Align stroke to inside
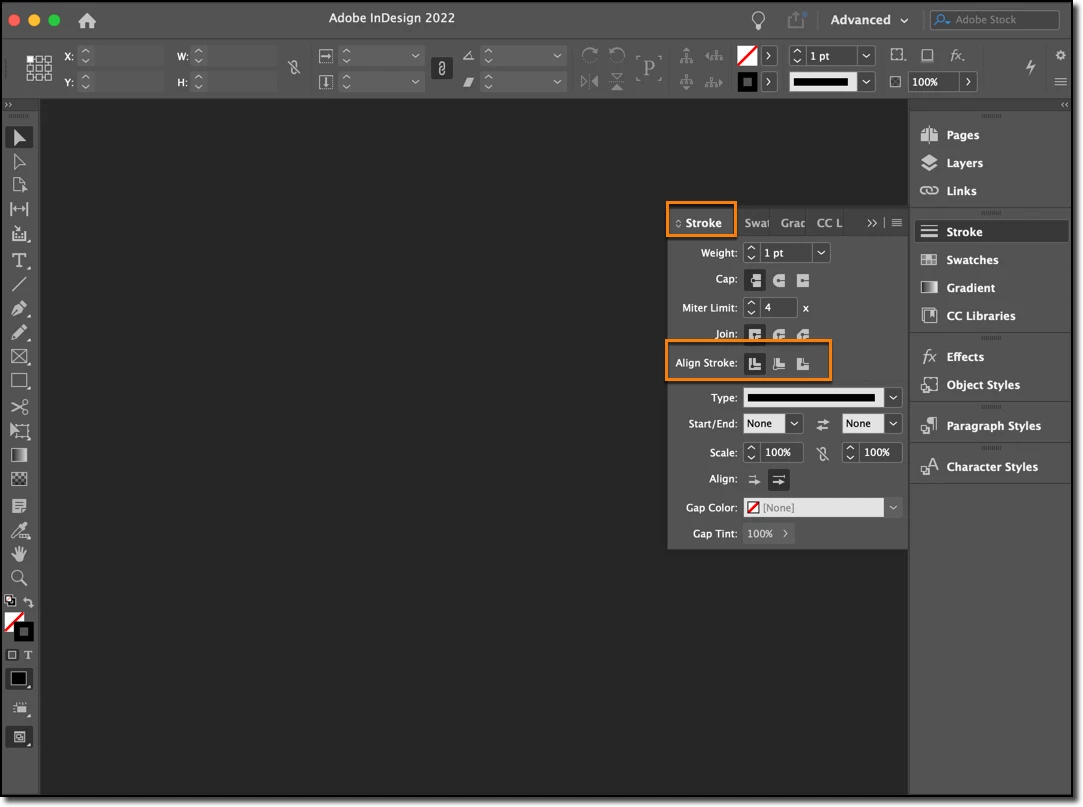1083x807 pixels. [779, 363]
